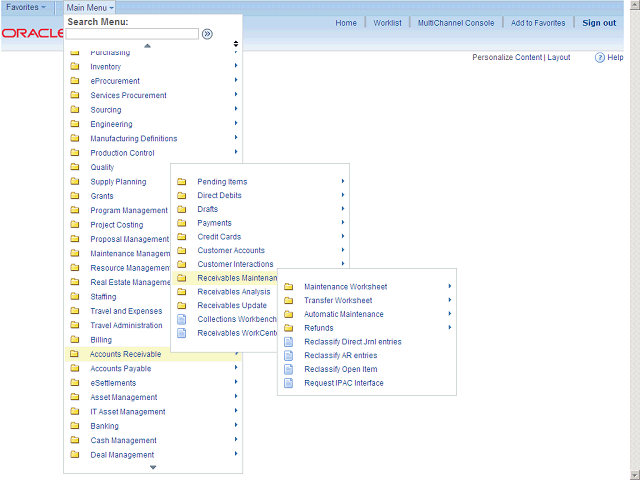
Task: Click the search go arrow button
Action: [x=207, y=33]
